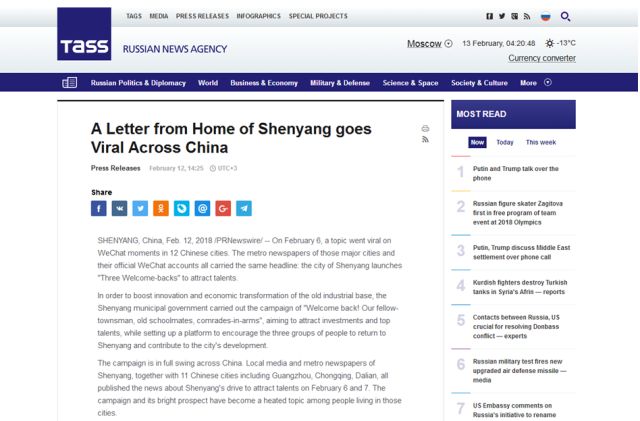The image size is (640, 421).
Task: Open Business & Economy section
Action: (x=263, y=83)
